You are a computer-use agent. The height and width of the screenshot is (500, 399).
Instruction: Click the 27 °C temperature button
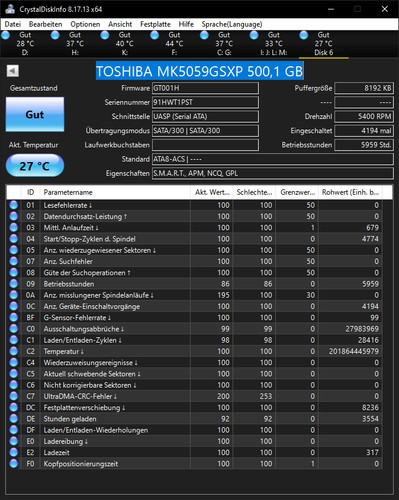(x=35, y=166)
